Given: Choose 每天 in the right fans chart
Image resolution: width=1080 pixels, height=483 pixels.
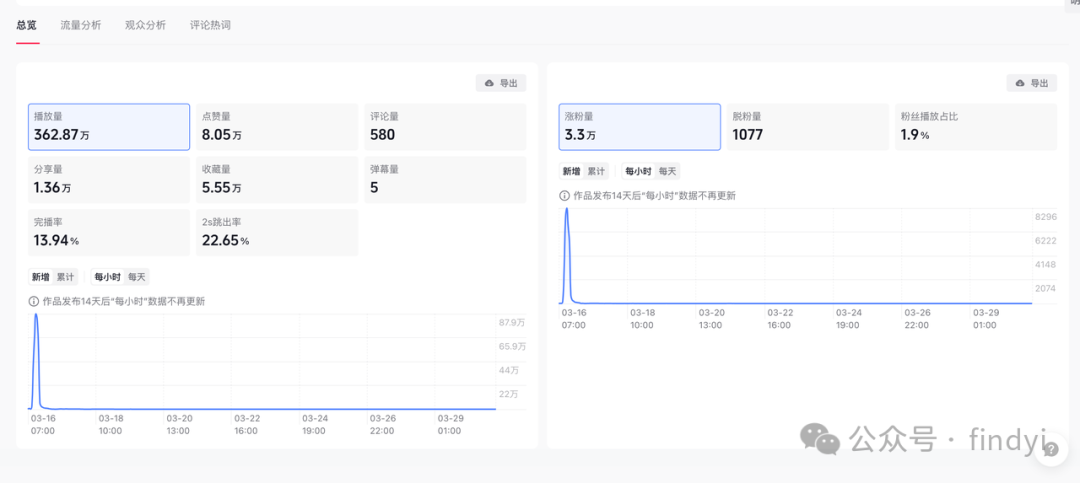Looking at the screenshot, I should pos(667,172).
